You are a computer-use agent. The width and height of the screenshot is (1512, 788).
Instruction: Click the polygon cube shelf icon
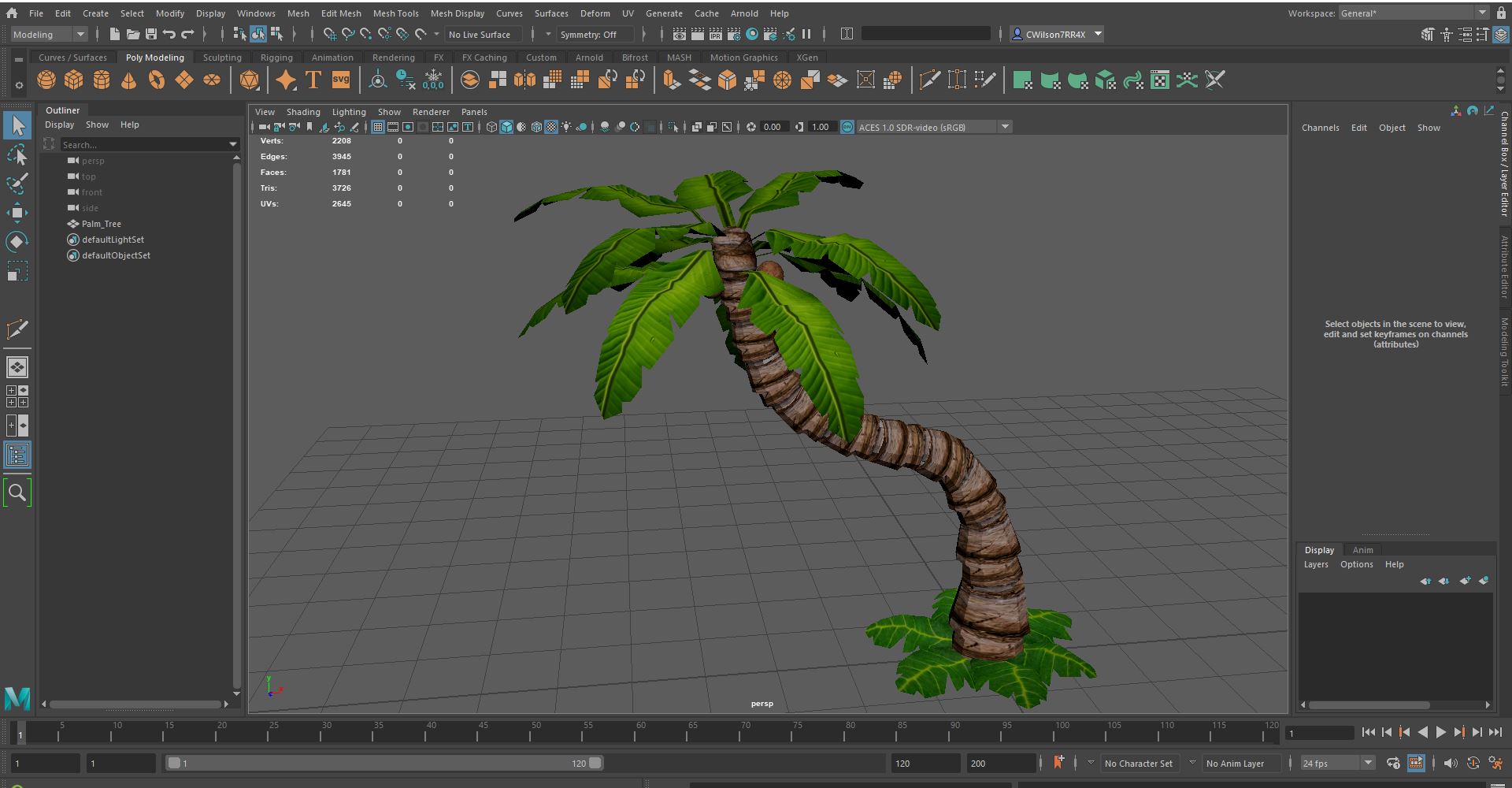point(74,80)
